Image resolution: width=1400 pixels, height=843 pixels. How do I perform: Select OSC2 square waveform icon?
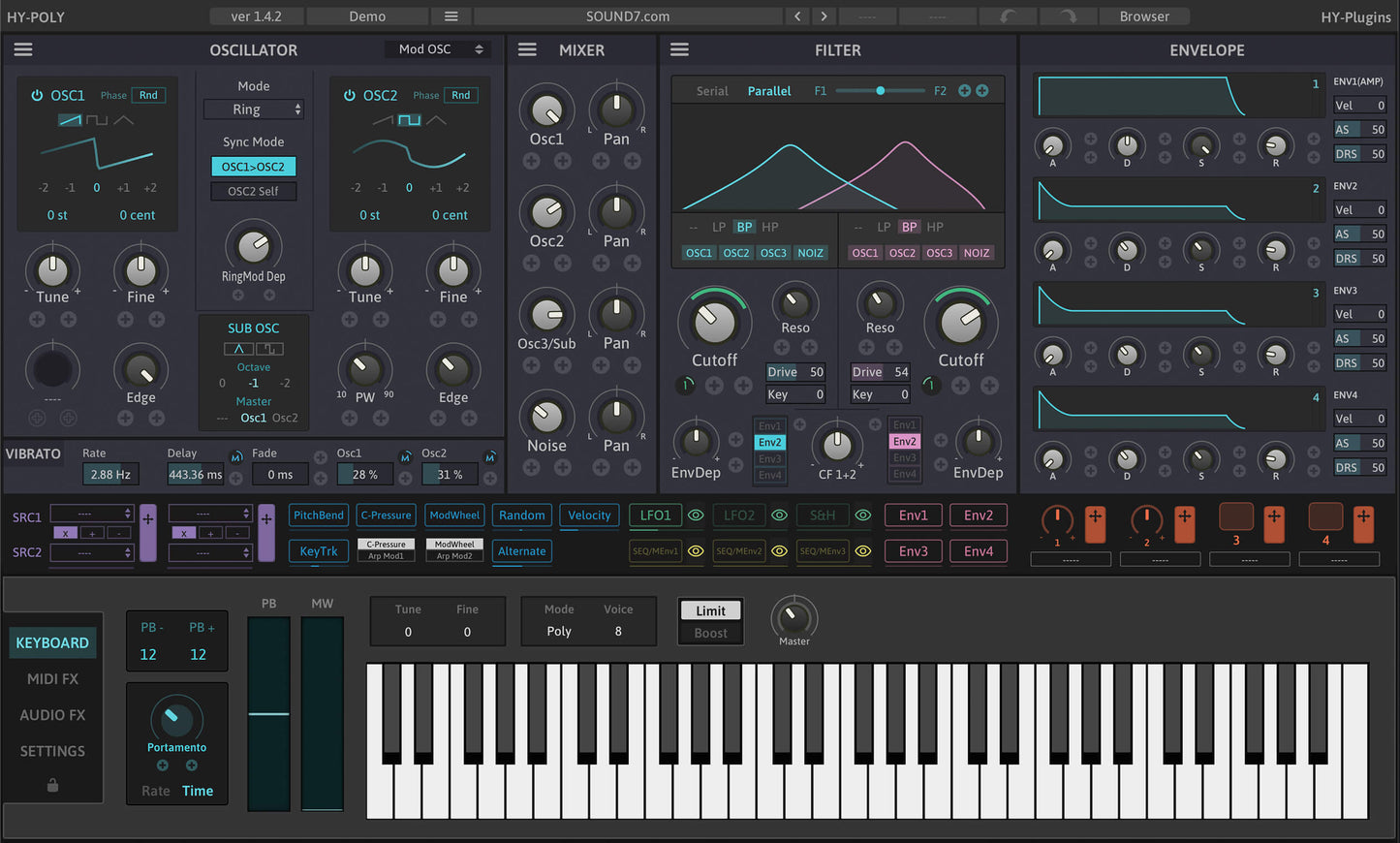[x=410, y=120]
